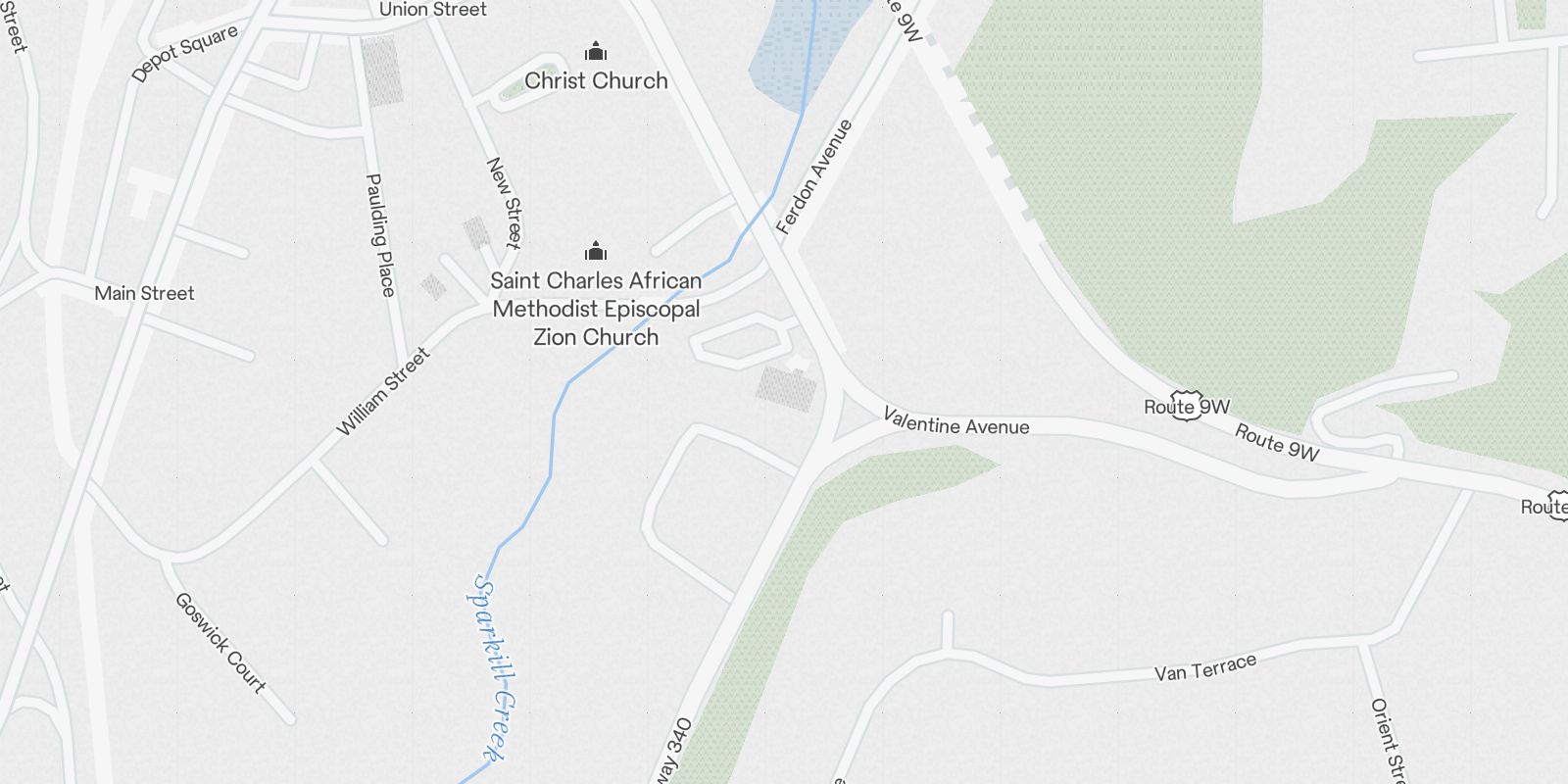Click the Main Street label

[x=144, y=293]
